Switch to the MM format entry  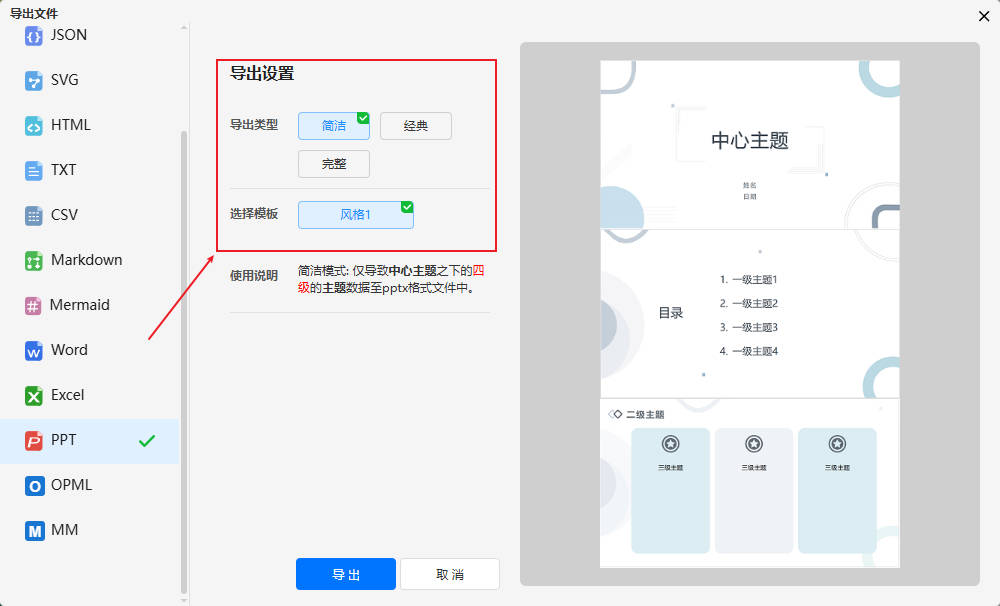pos(64,530)
